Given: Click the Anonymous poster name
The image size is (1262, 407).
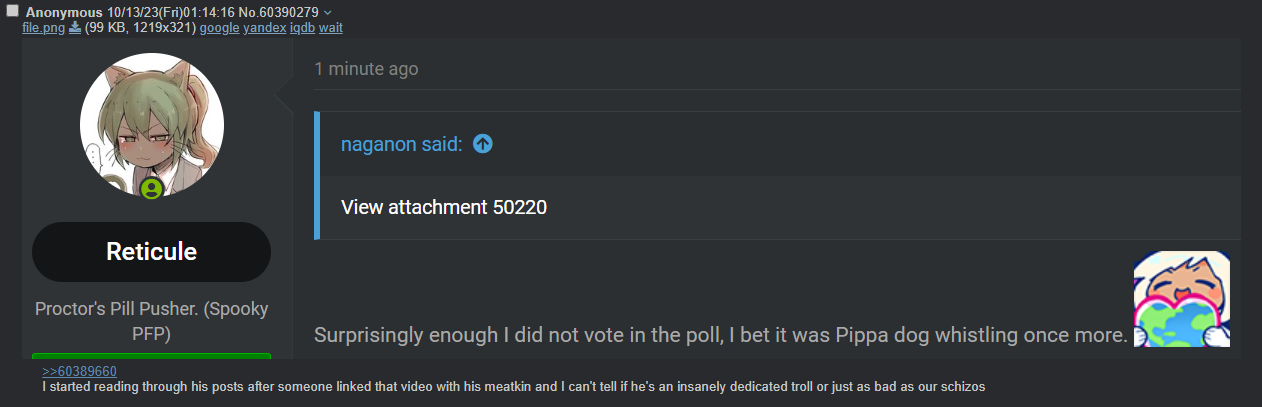Looking at the screenshot, I should point(64,12).
